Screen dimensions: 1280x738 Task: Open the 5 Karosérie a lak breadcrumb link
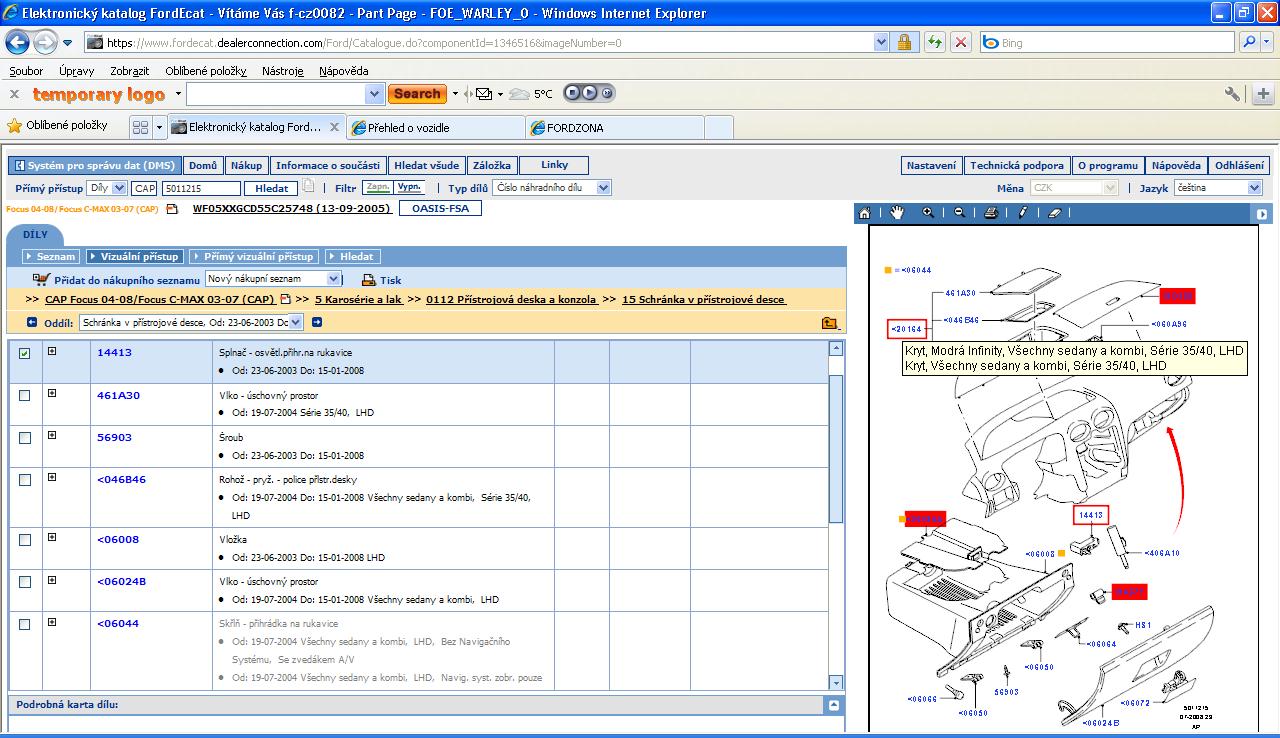tap(360, 299)
